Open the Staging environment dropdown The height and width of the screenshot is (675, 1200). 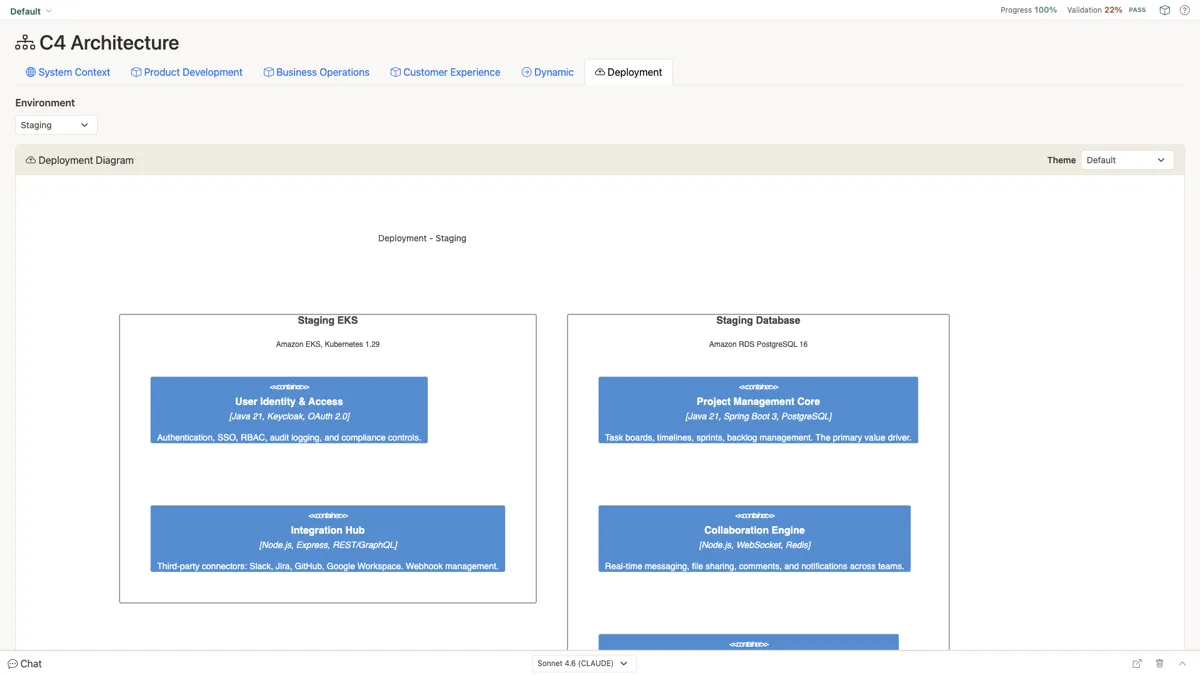[56, 125]
